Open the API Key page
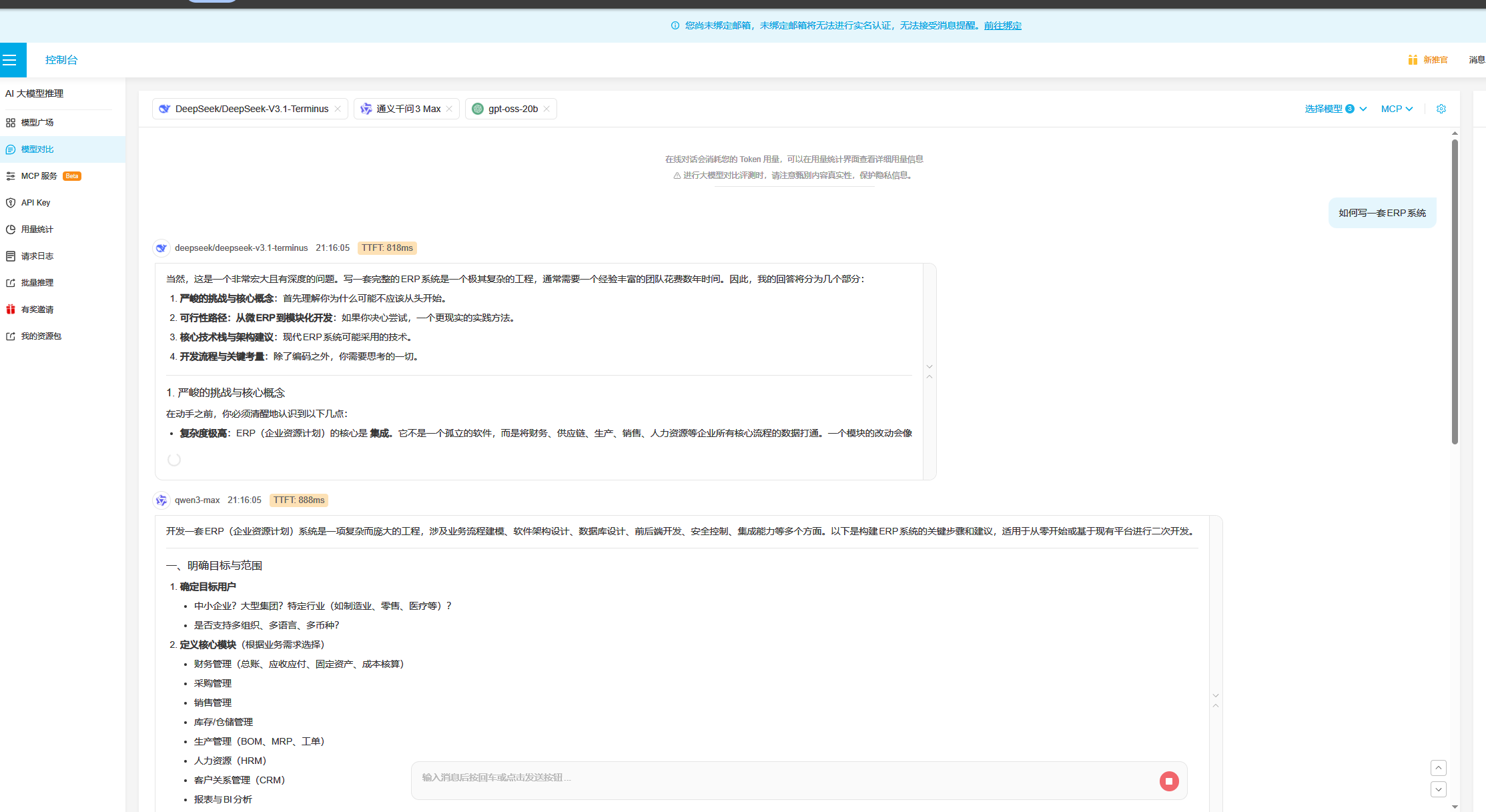1486x812 pixels. pos(35,203)
